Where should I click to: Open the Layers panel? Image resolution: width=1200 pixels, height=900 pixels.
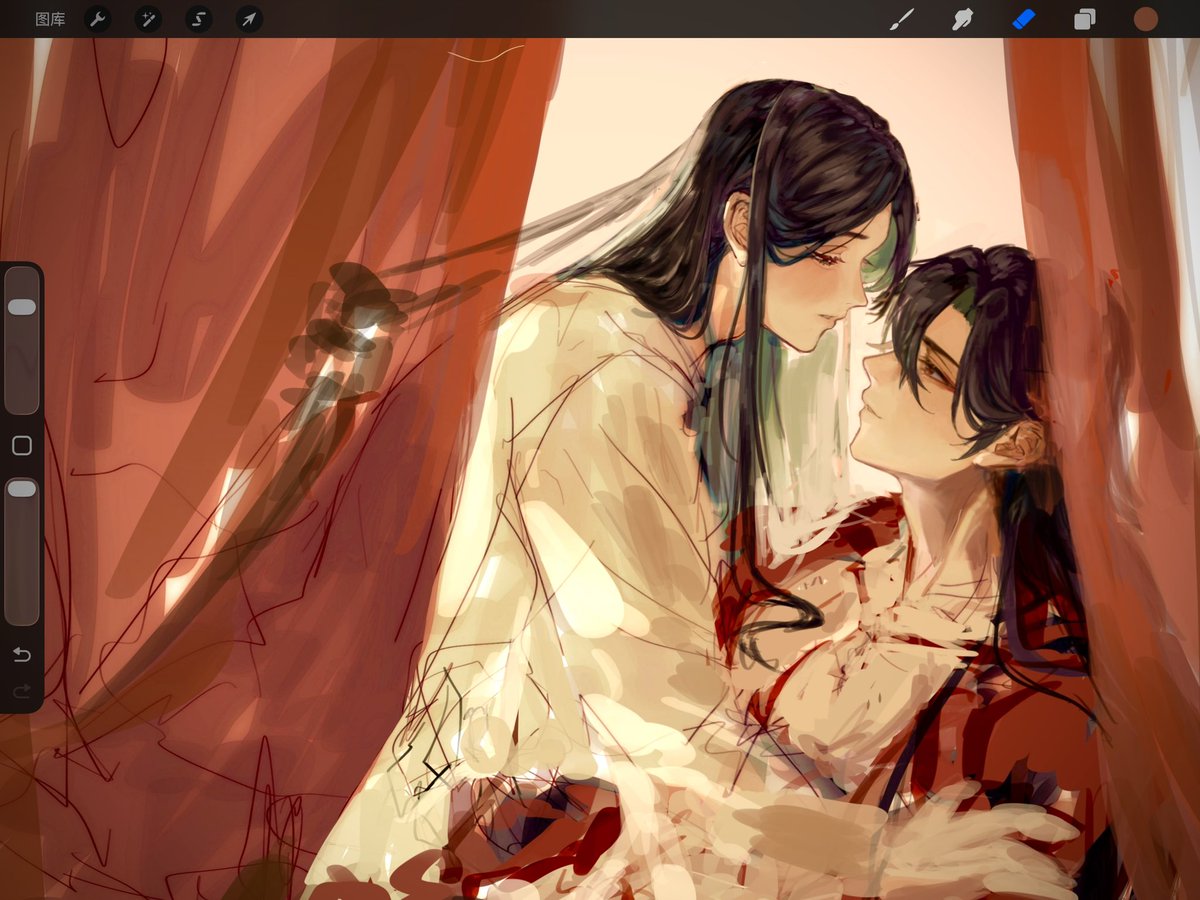(x=1085, y=19)
